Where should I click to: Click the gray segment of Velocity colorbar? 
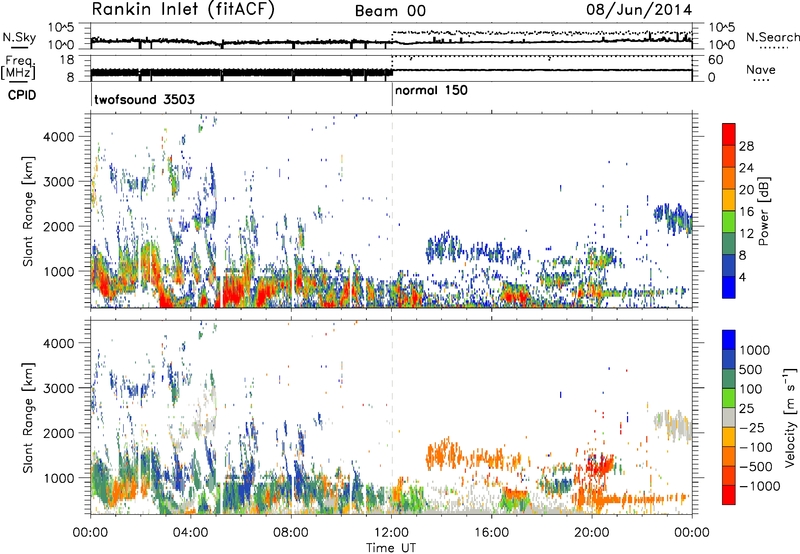tap(729, 418)
